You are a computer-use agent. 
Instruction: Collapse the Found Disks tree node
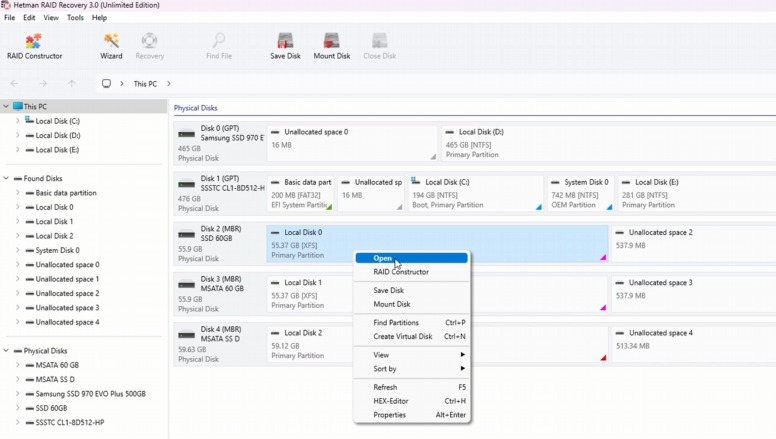pos(6,178)
